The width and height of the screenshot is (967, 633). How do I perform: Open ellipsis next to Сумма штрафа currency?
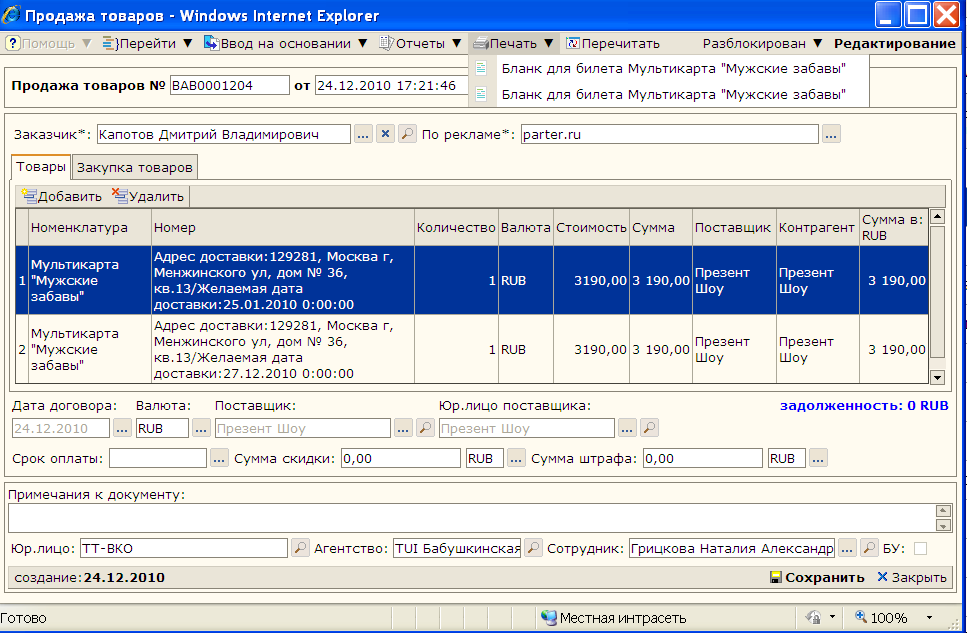coord(818,458)
